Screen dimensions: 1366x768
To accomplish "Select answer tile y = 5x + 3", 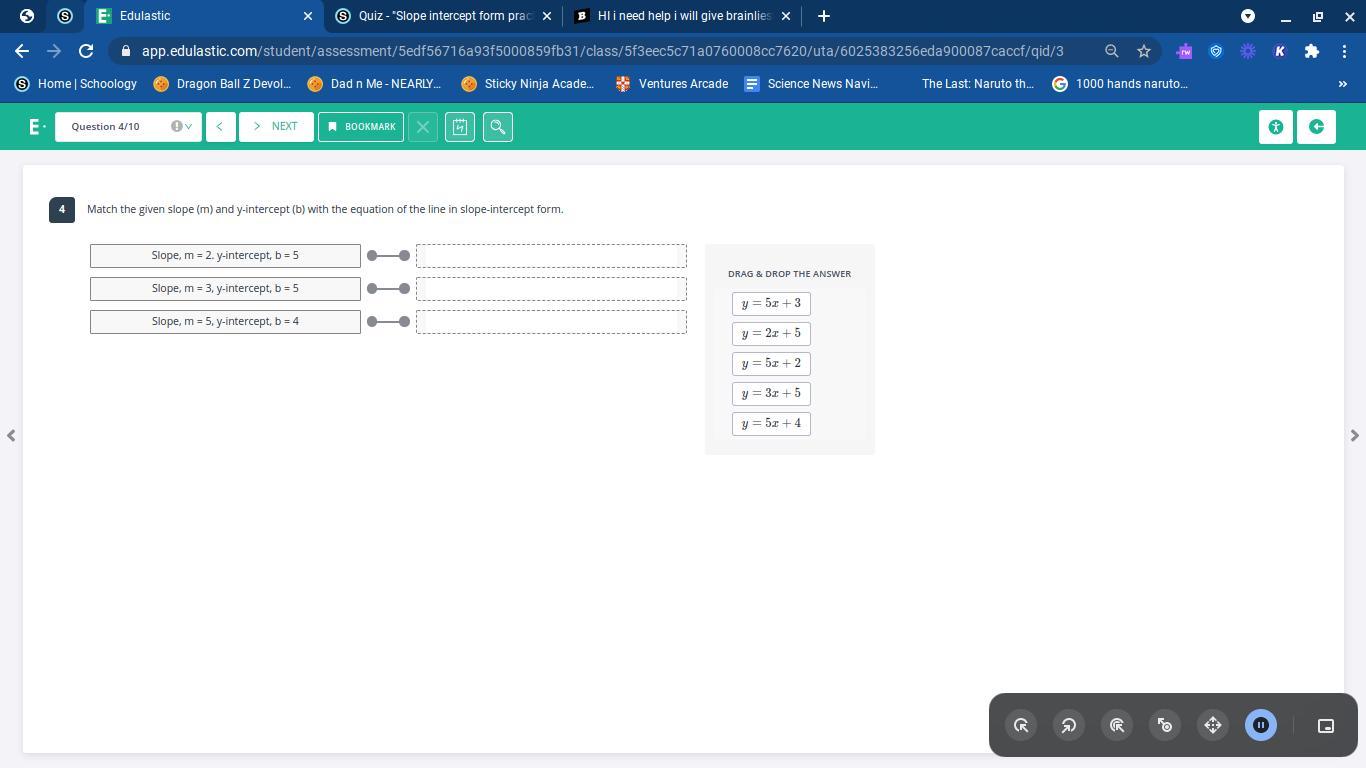I will point(771,304).
